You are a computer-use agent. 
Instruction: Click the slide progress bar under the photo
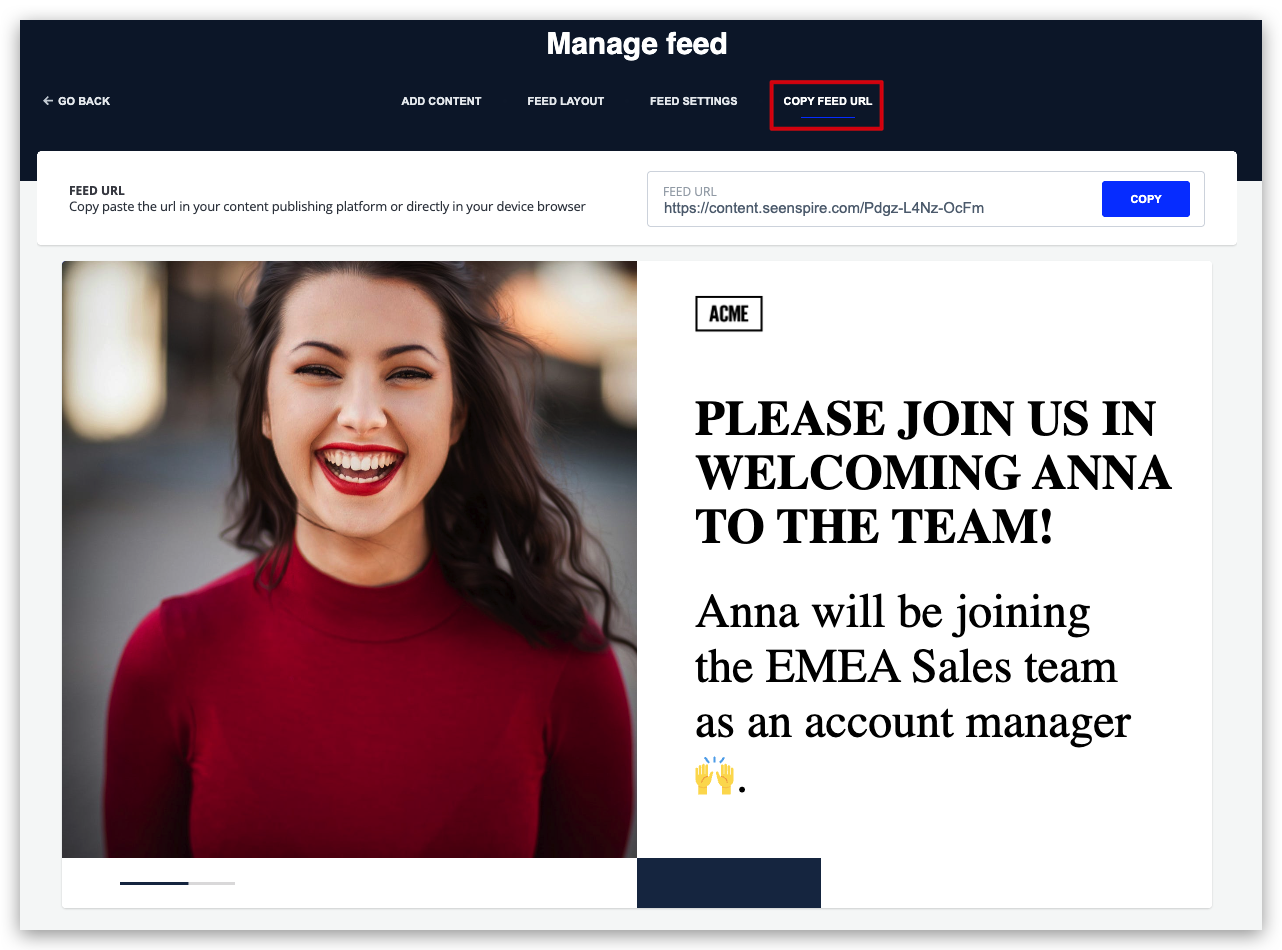coord(177,883)
